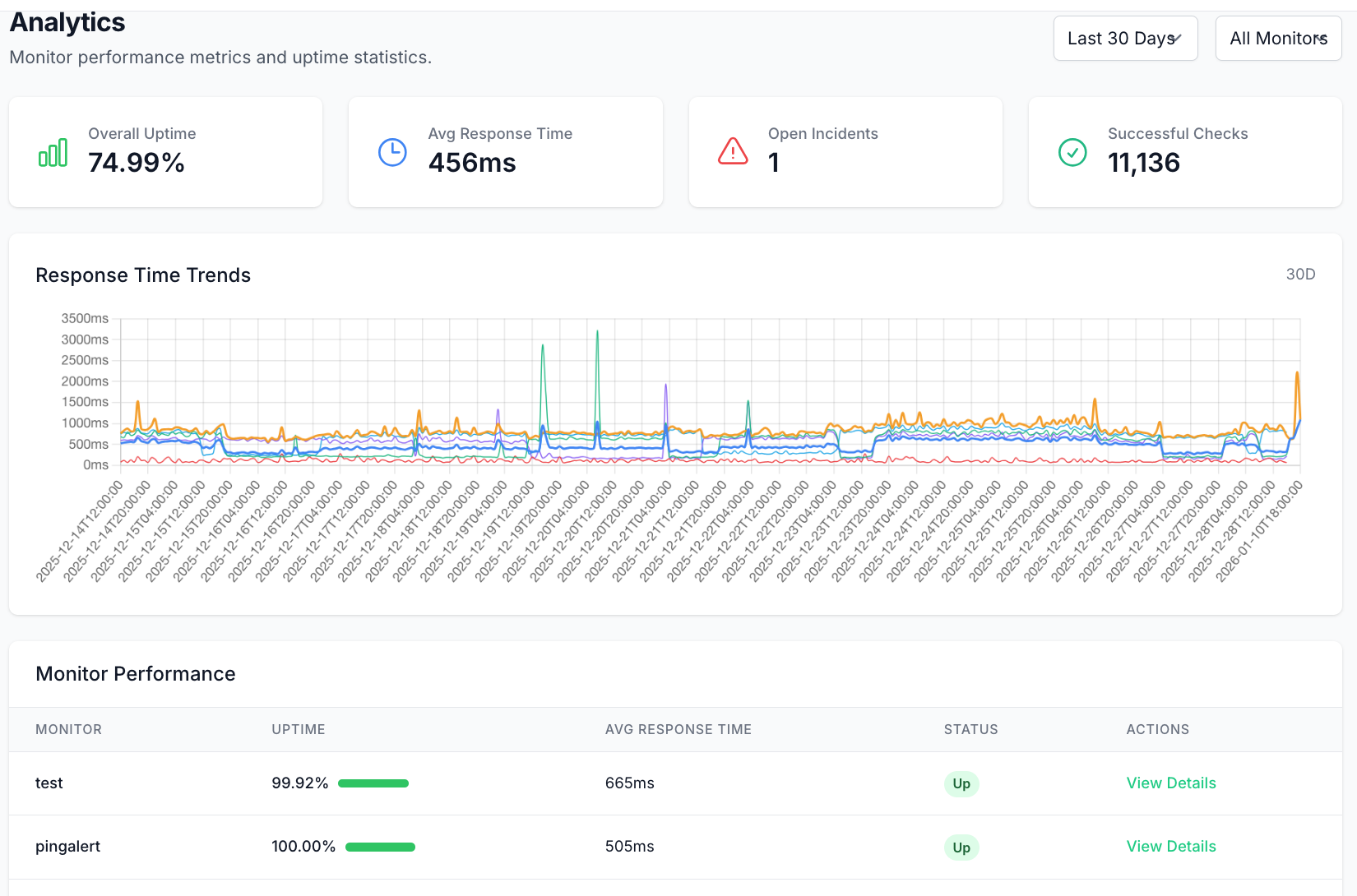The height and width of the screenshot is (896, 1357).
Task: Toggle the Up status badge for pingalert
Action: point(961,847)
